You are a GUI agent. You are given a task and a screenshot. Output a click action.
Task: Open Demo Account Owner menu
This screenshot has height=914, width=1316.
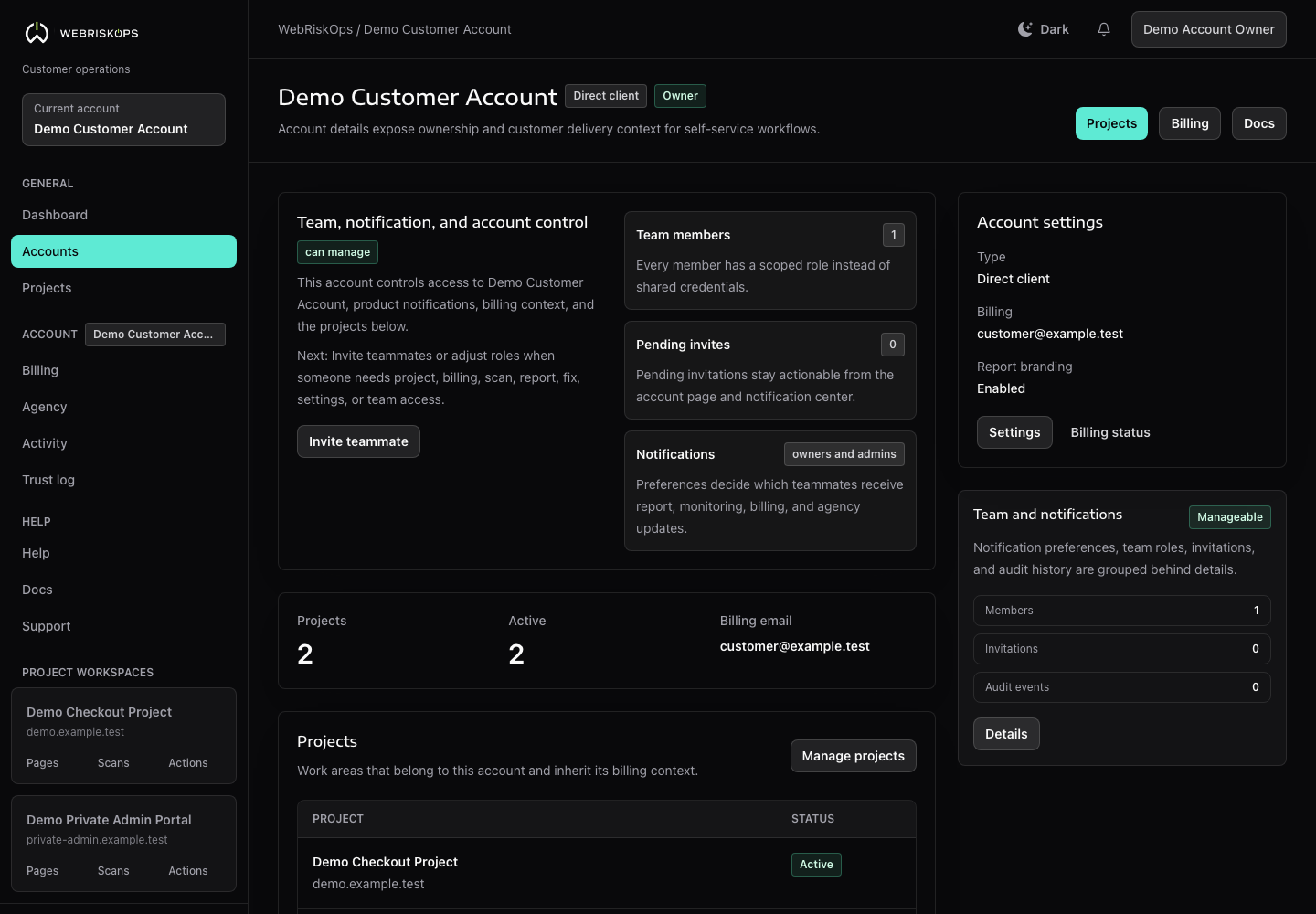point(1208,29)
